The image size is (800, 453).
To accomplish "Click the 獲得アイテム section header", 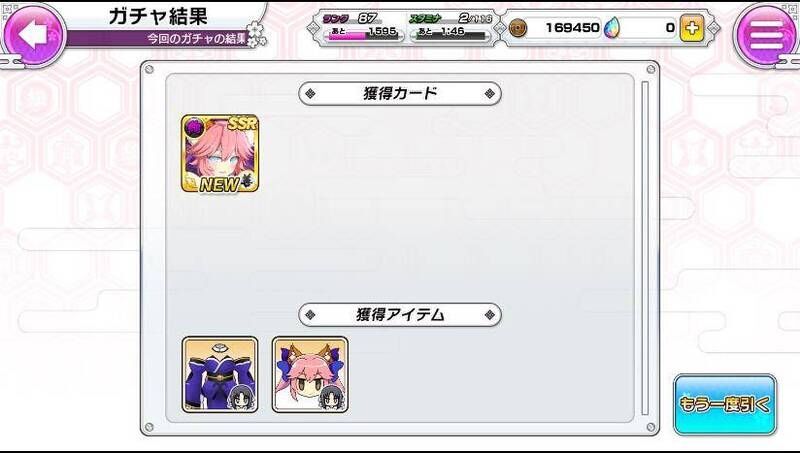I will pos(400,315).
